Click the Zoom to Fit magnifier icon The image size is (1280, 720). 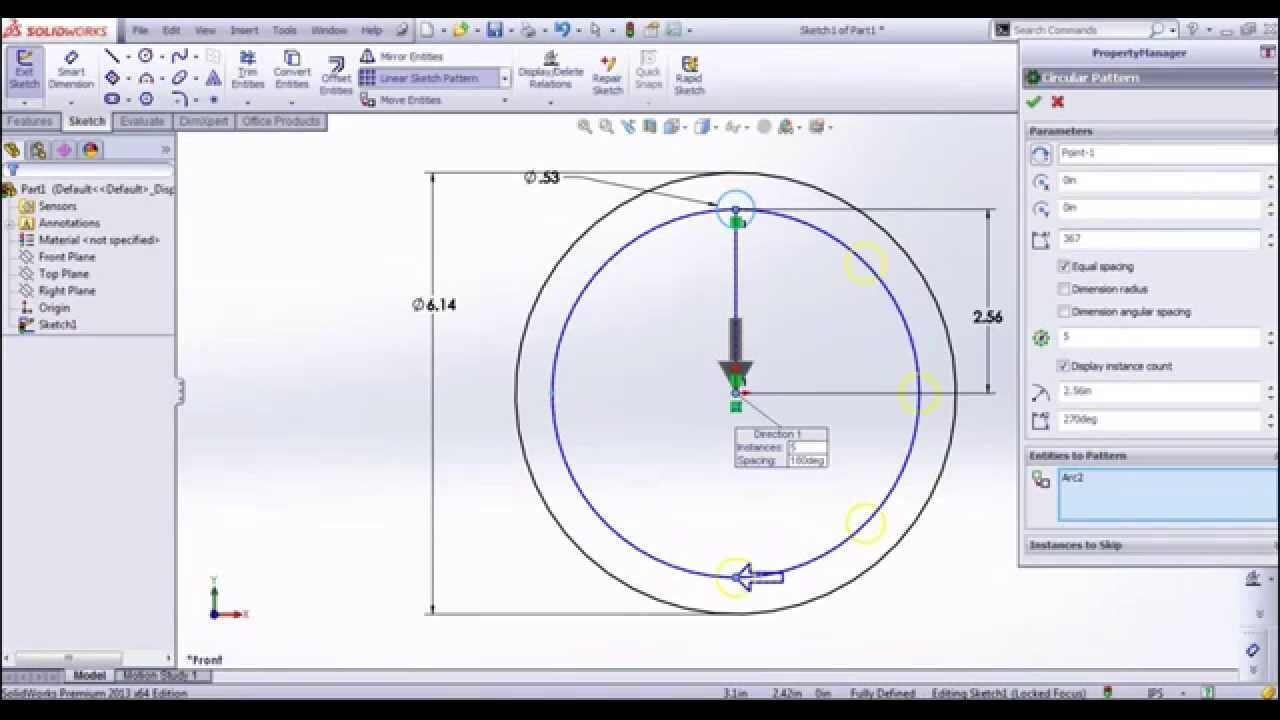(584, 127)
